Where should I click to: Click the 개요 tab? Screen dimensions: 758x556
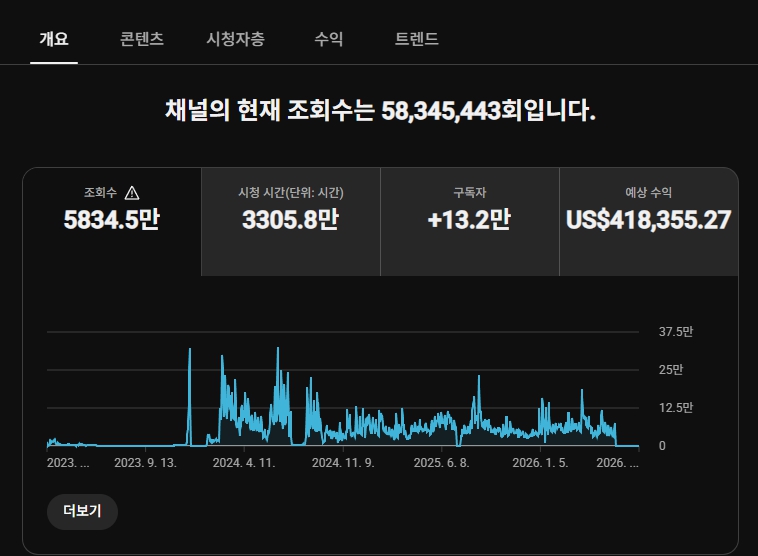pyautogui.click(x=54, y=39)
